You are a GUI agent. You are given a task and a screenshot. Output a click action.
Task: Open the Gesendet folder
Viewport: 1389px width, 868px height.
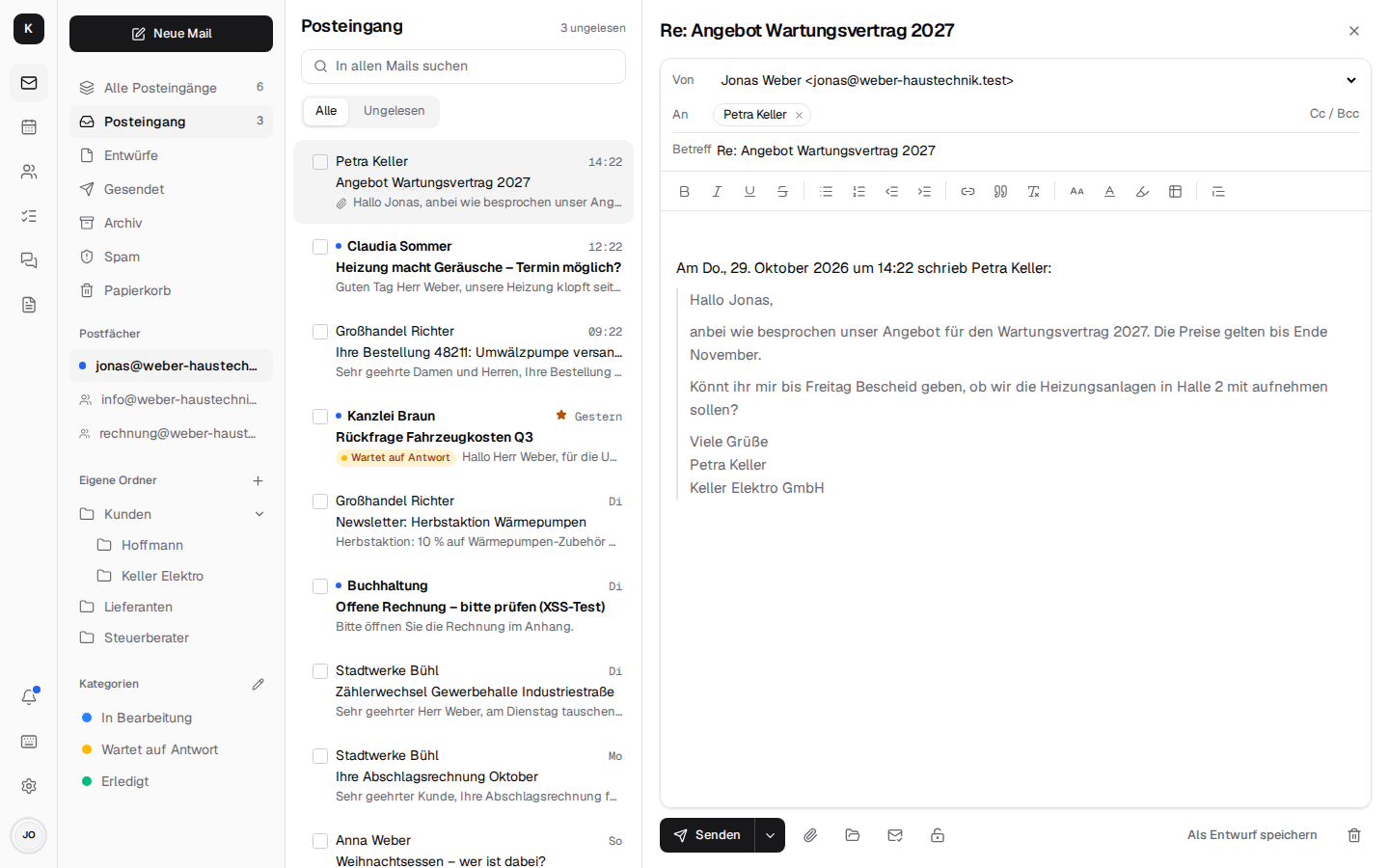[x=171, y=189]
